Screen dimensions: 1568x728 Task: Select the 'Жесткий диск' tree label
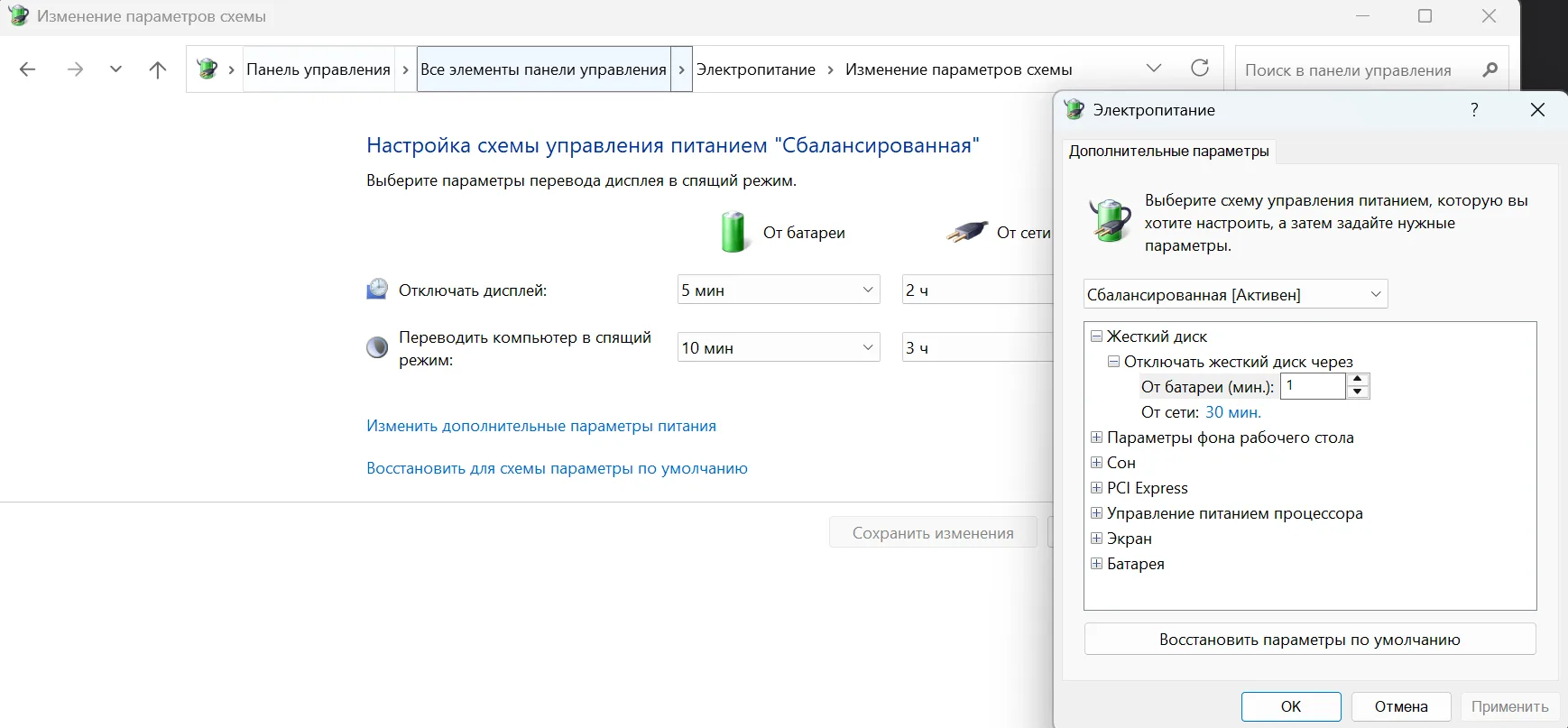[x=1157, y=336]
